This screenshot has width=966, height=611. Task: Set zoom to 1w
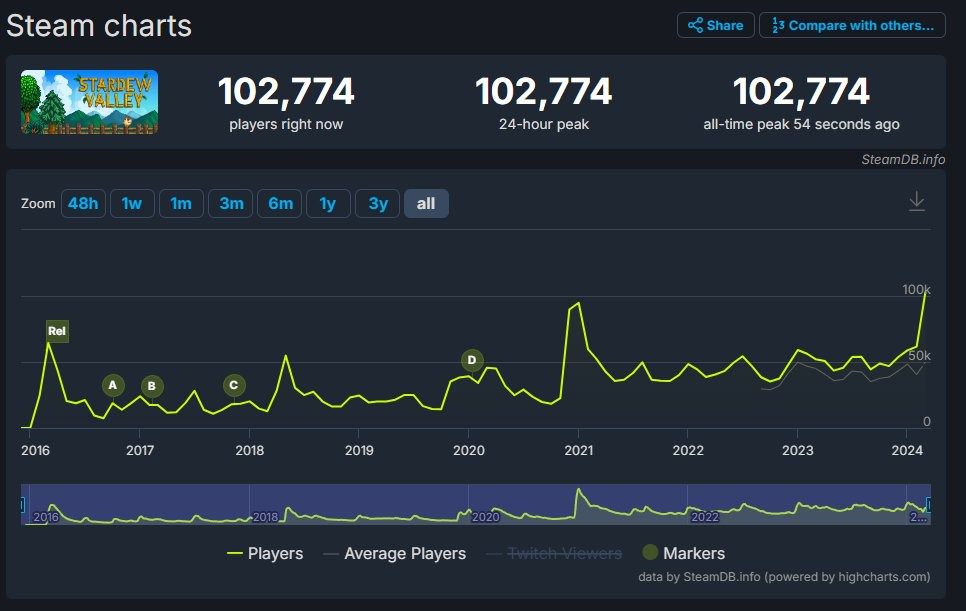coord(132,203)
